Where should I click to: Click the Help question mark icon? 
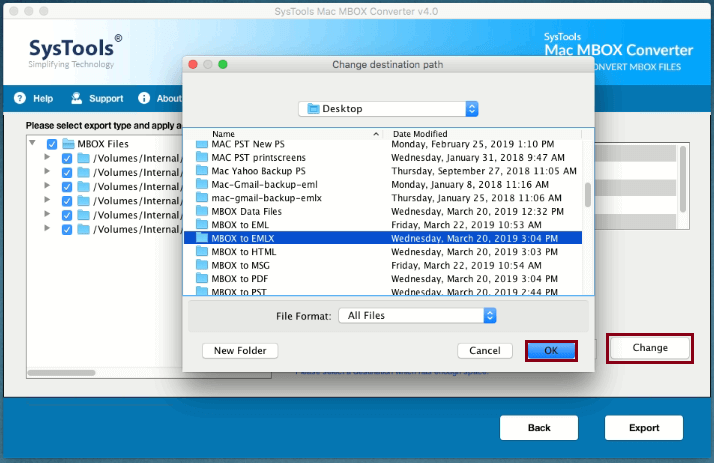coord(20,98)
